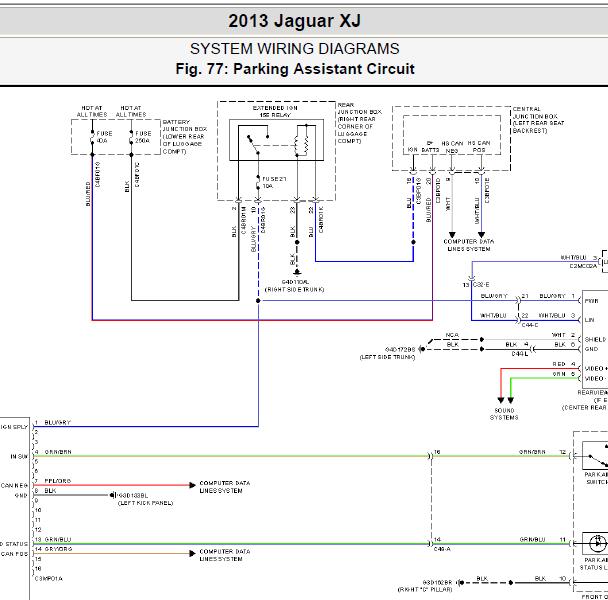Click the 'C44-E' connector label
The height and width of the screenshot is (600, 608).
coord(530,325)
